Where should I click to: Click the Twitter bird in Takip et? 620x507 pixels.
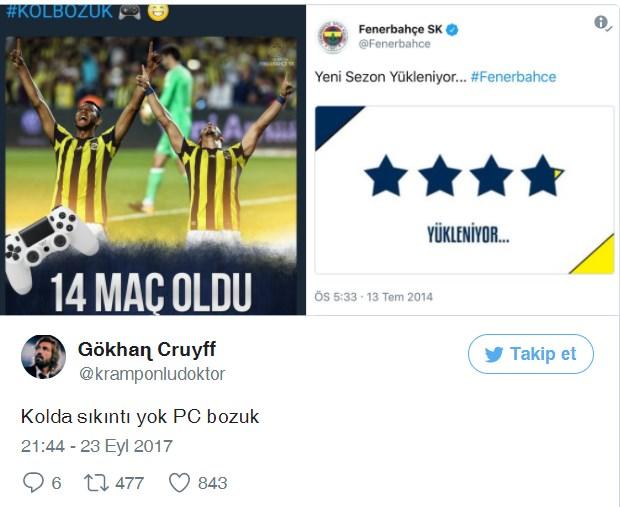pyautogui.click(x=494, y=354)
